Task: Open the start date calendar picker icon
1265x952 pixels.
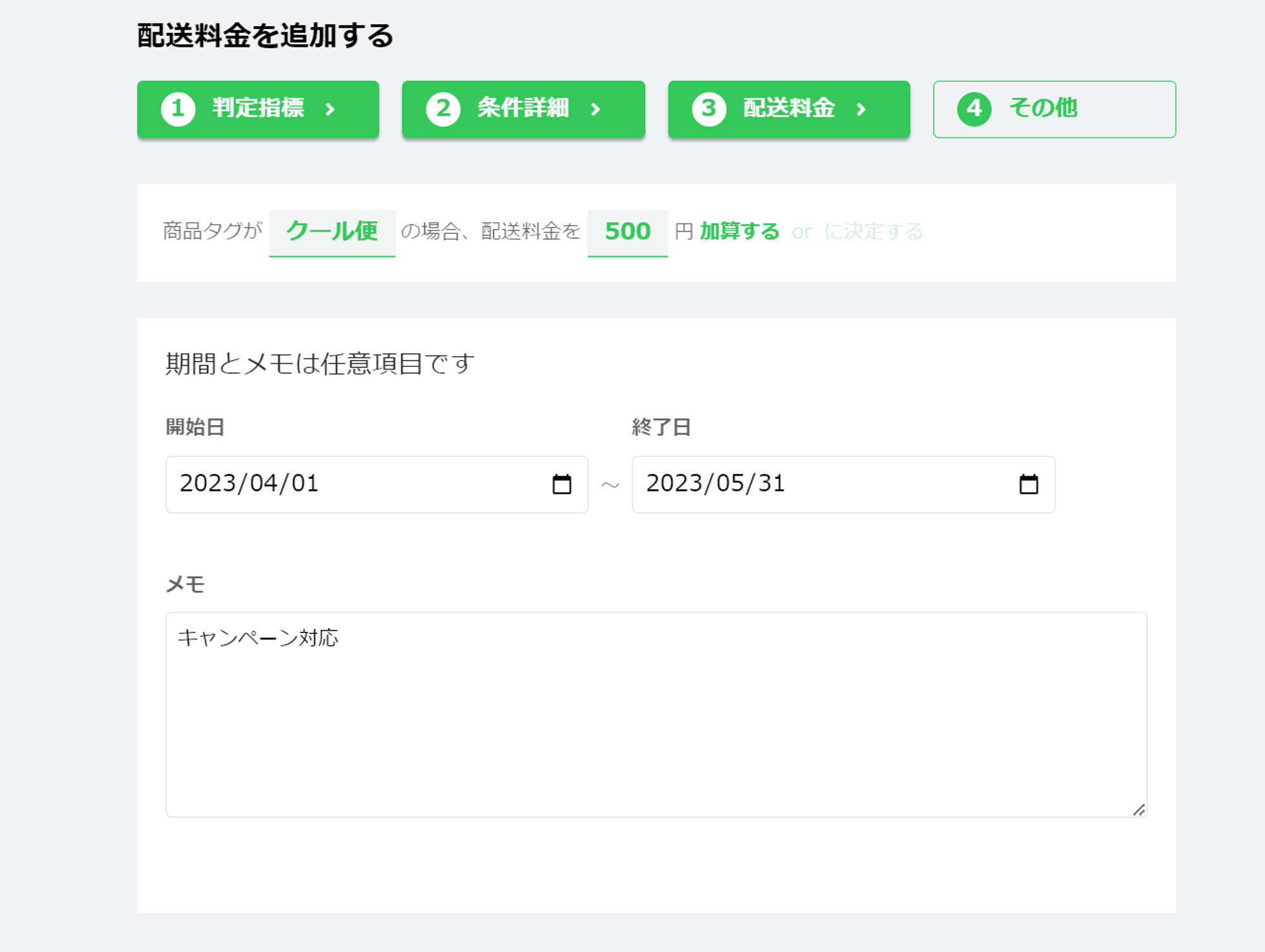Action: (562, 485)
